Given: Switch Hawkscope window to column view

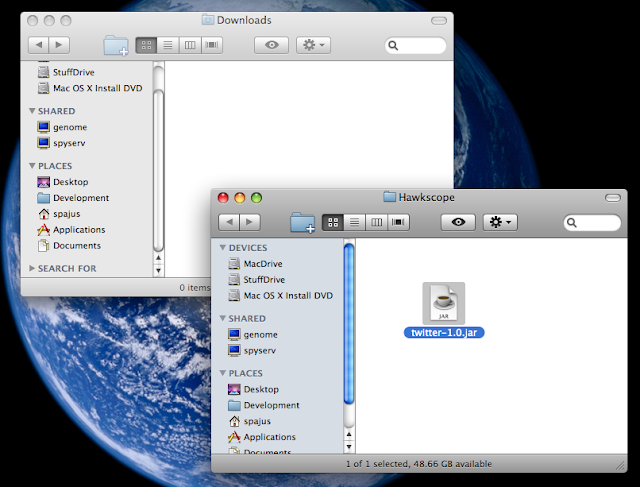Looking at the screenshot, I should pos(375,222).
